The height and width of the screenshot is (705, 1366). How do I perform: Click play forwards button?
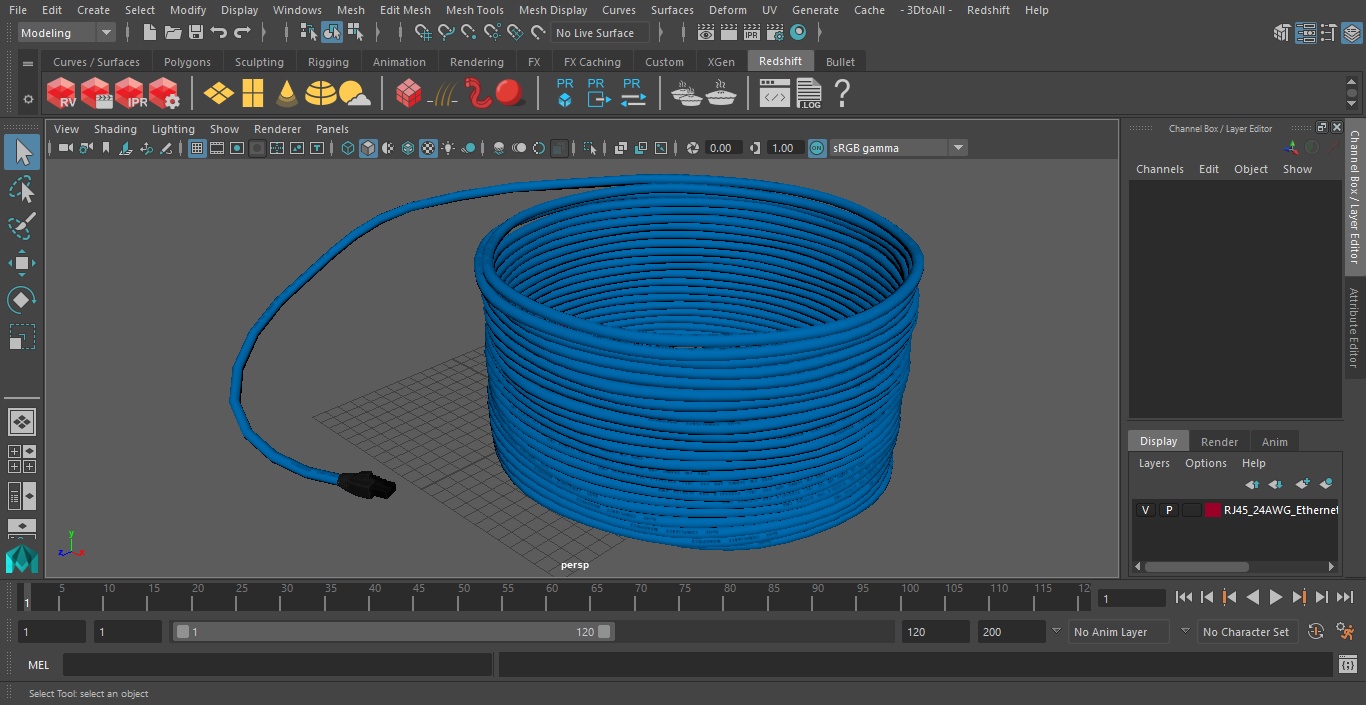click(x=1275, y=597)
